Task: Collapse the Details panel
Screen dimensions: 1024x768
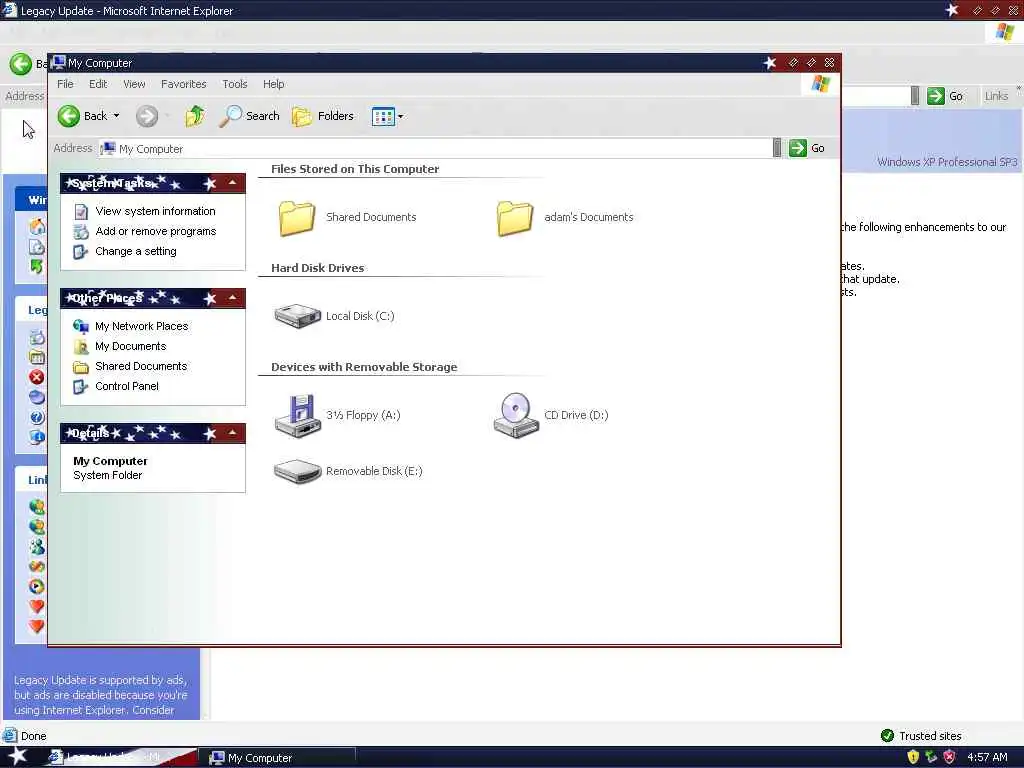Action: (232, 432)
